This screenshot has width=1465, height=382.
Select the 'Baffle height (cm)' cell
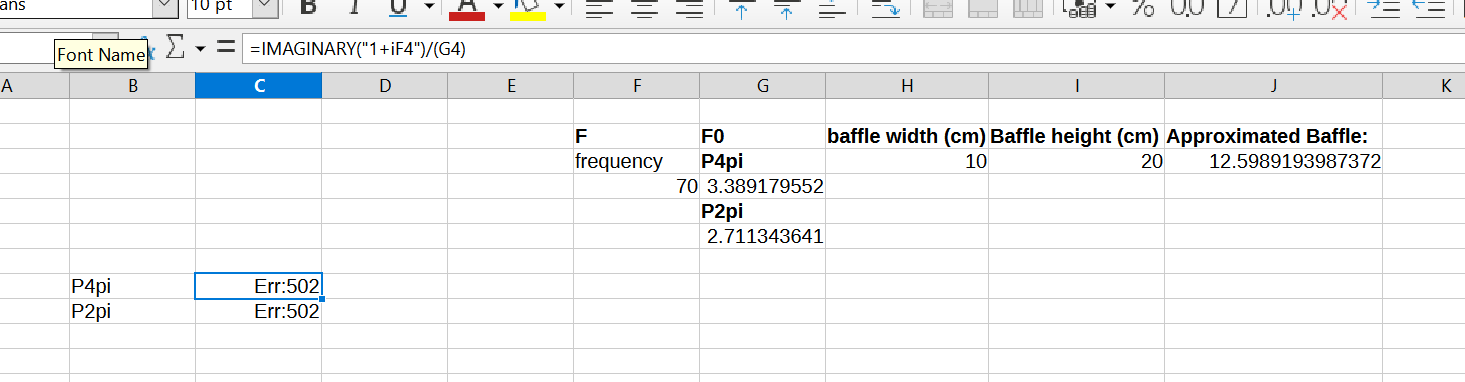(1076, 136)
